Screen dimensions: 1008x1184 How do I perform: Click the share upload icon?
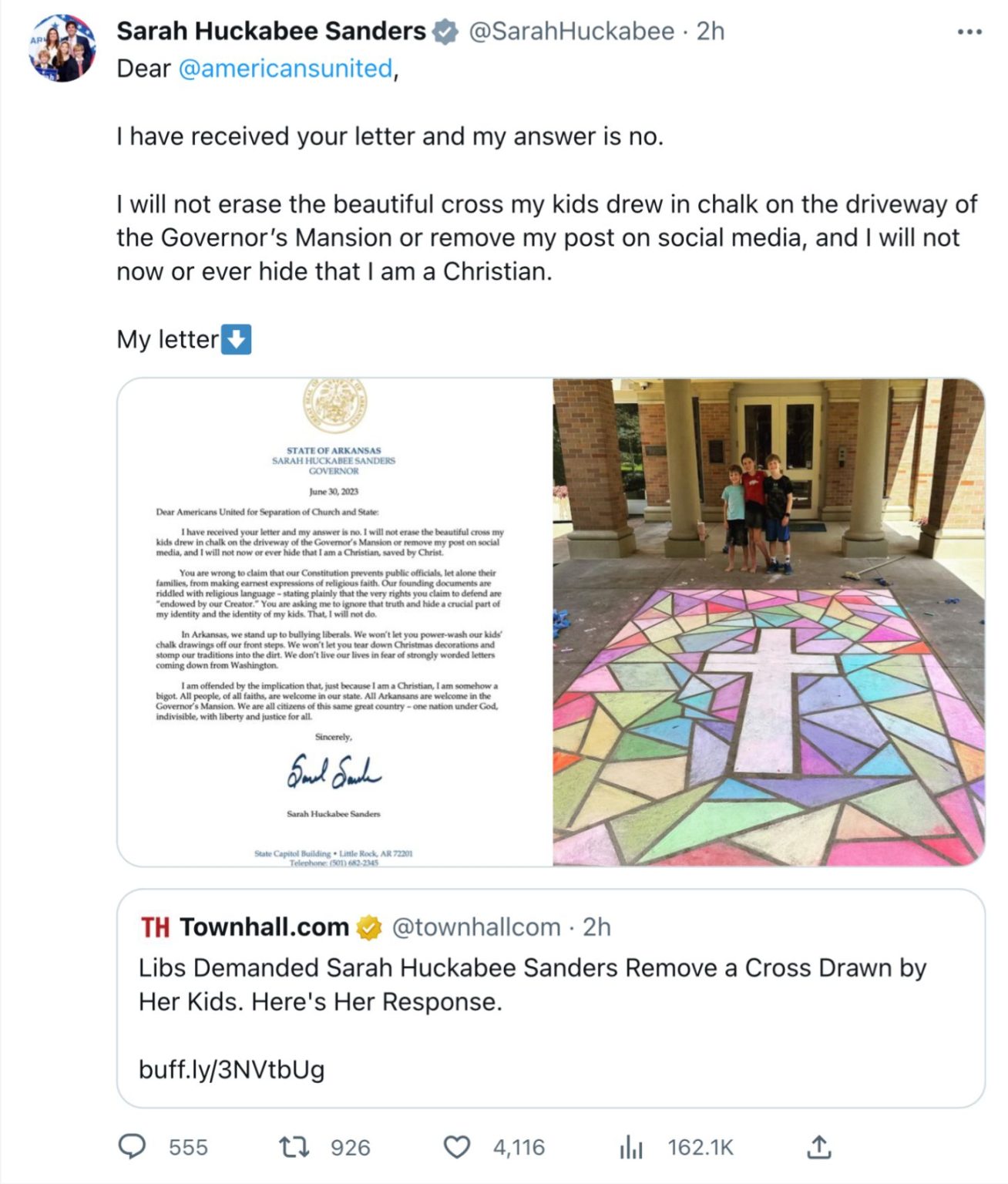click(818, 1147)
